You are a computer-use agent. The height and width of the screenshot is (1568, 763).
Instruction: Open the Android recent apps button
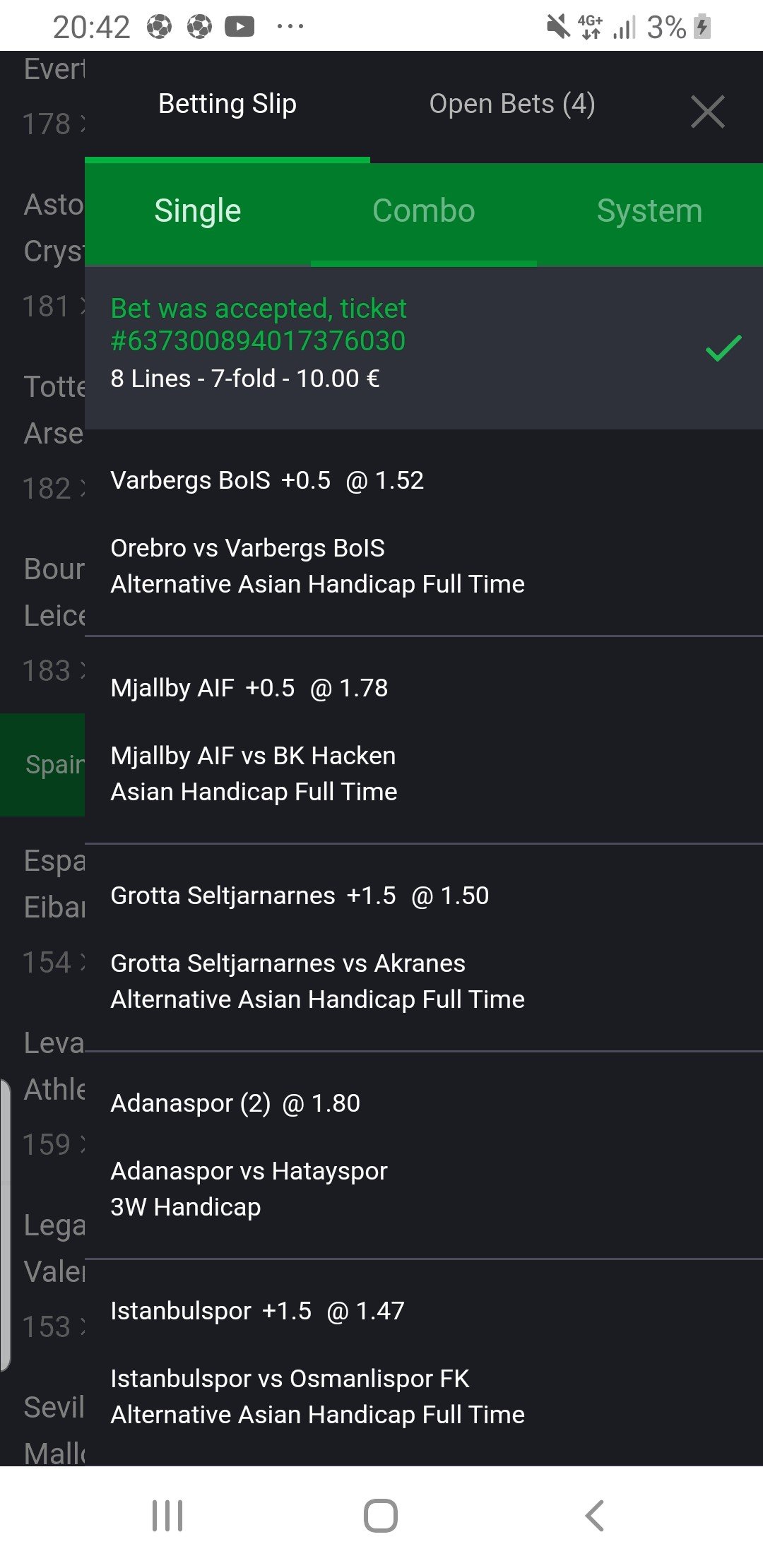coord(167,1515)
